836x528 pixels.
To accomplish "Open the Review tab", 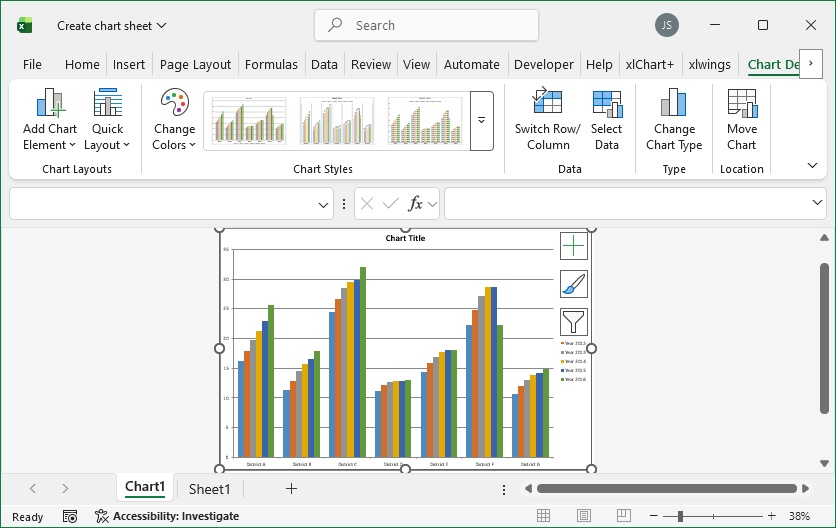I will pos(371,65).
